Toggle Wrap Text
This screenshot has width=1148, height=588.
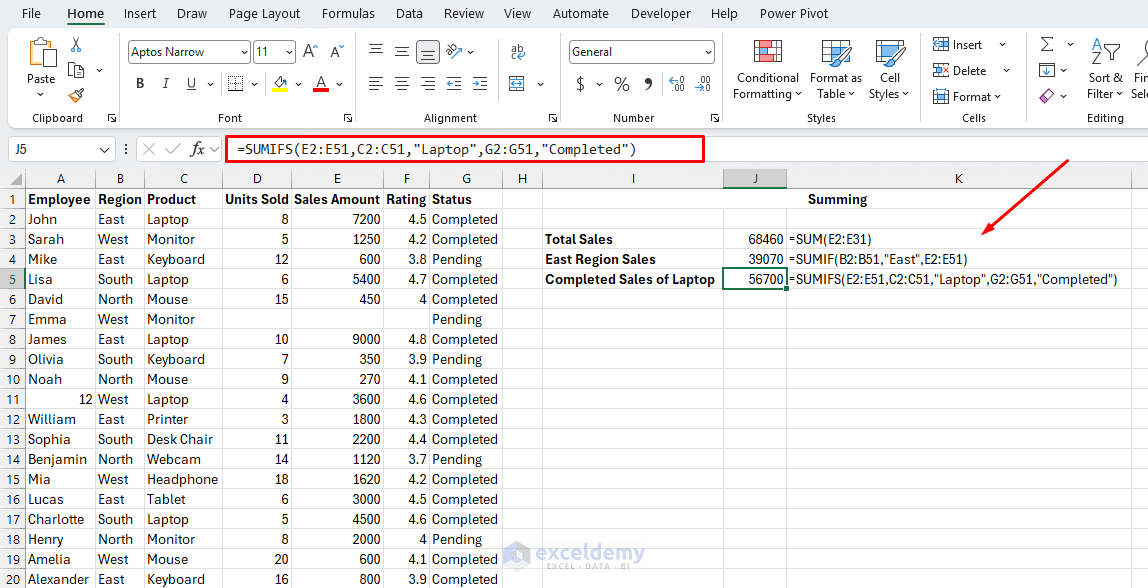pyautogui.click(x=518, y=51)
